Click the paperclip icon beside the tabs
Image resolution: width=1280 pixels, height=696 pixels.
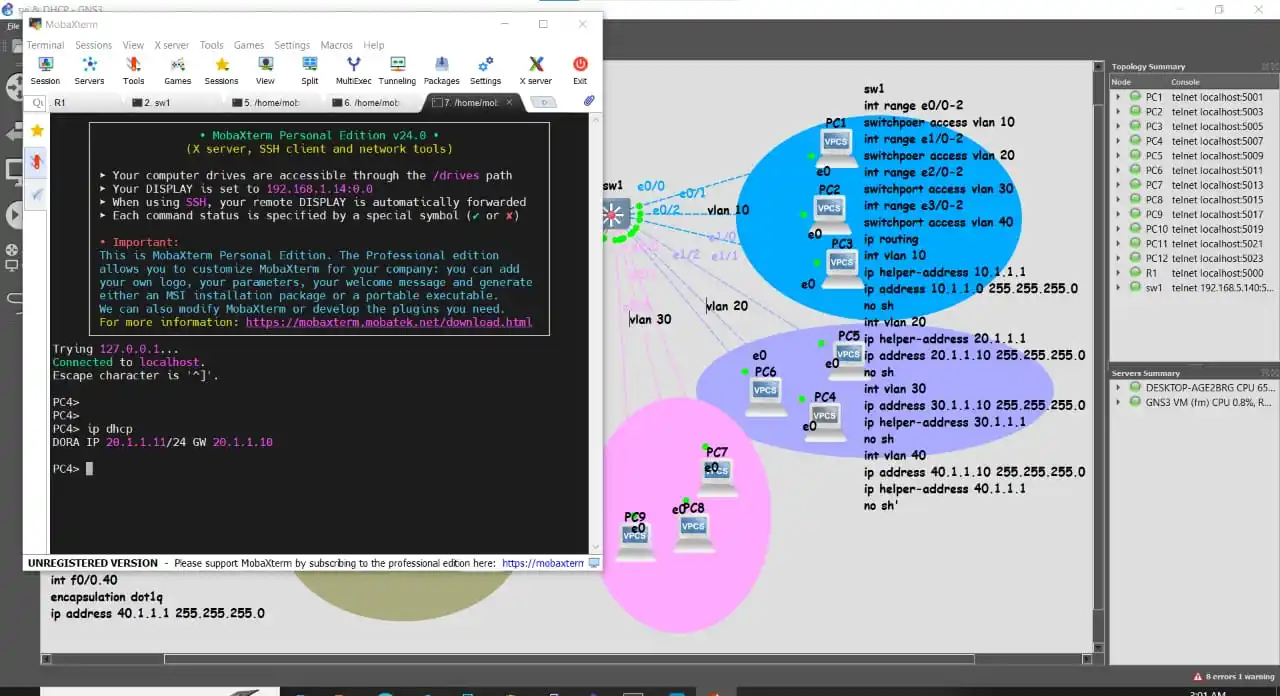[589, 101]
